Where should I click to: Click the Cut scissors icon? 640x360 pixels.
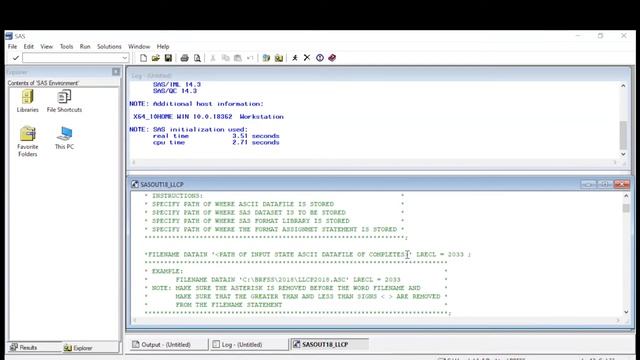(213, 58)
